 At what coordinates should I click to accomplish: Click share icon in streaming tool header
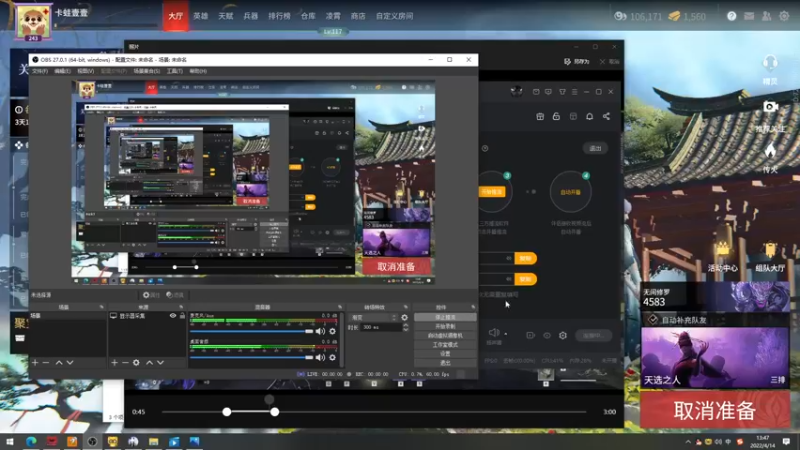[x=606, y=116]
